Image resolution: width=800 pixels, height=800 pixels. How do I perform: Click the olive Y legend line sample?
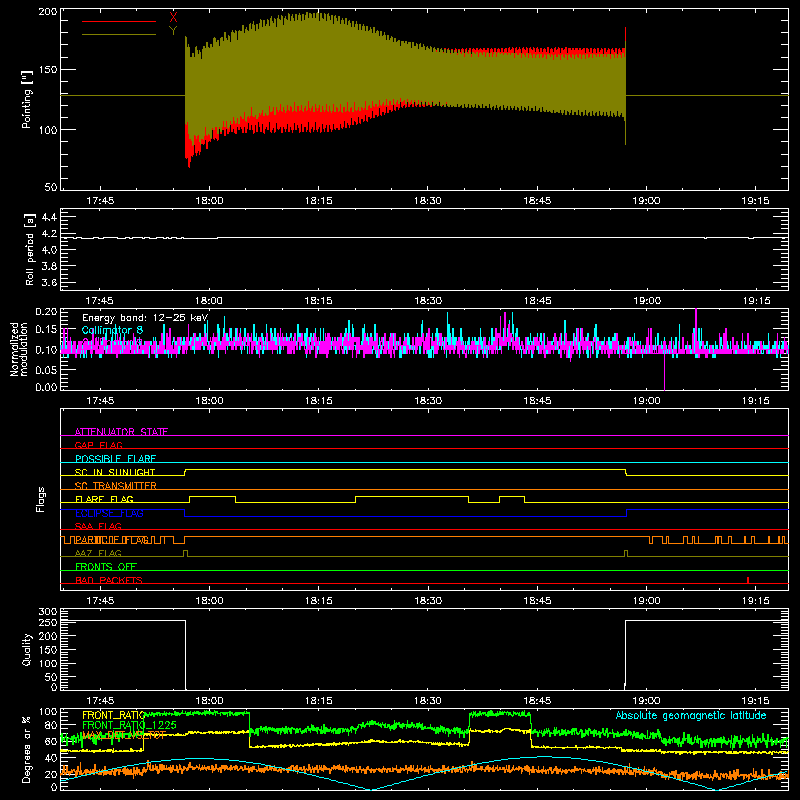pyautogui.click(x=119, y=35)
